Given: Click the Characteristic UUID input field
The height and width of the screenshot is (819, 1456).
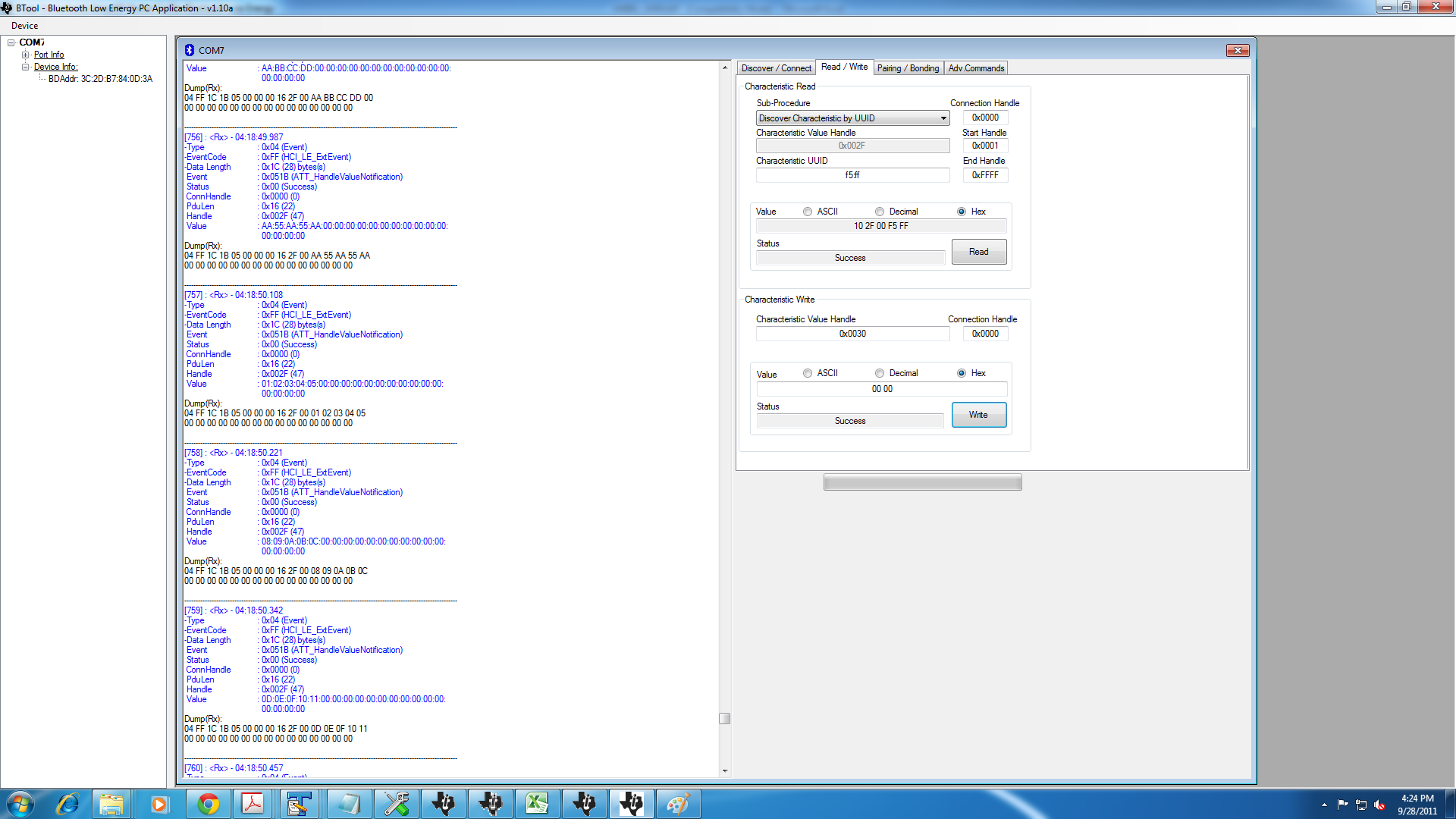Looking at the screenshot, I should 852,175.
